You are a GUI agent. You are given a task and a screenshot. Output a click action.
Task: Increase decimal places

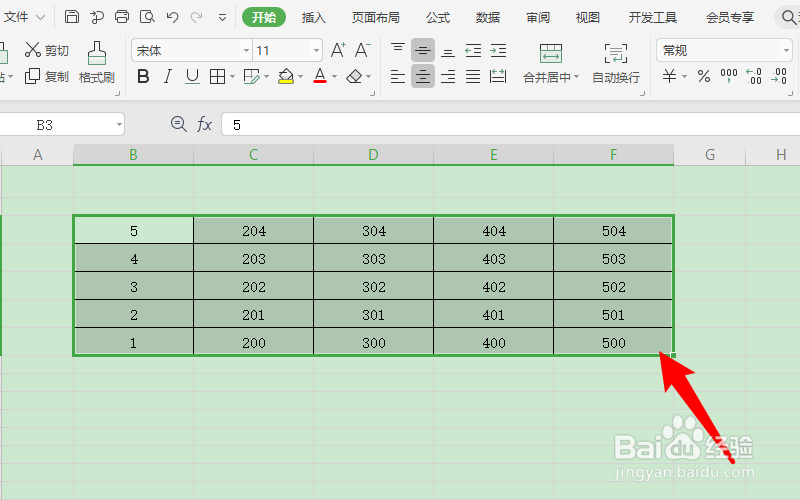754,77
